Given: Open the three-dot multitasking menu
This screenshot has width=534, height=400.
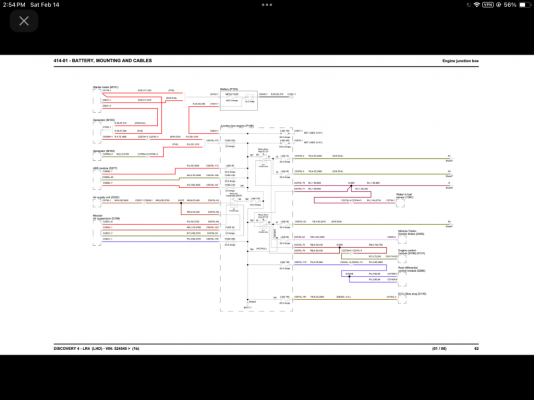Looking at the screenshot, I should 267,5.
